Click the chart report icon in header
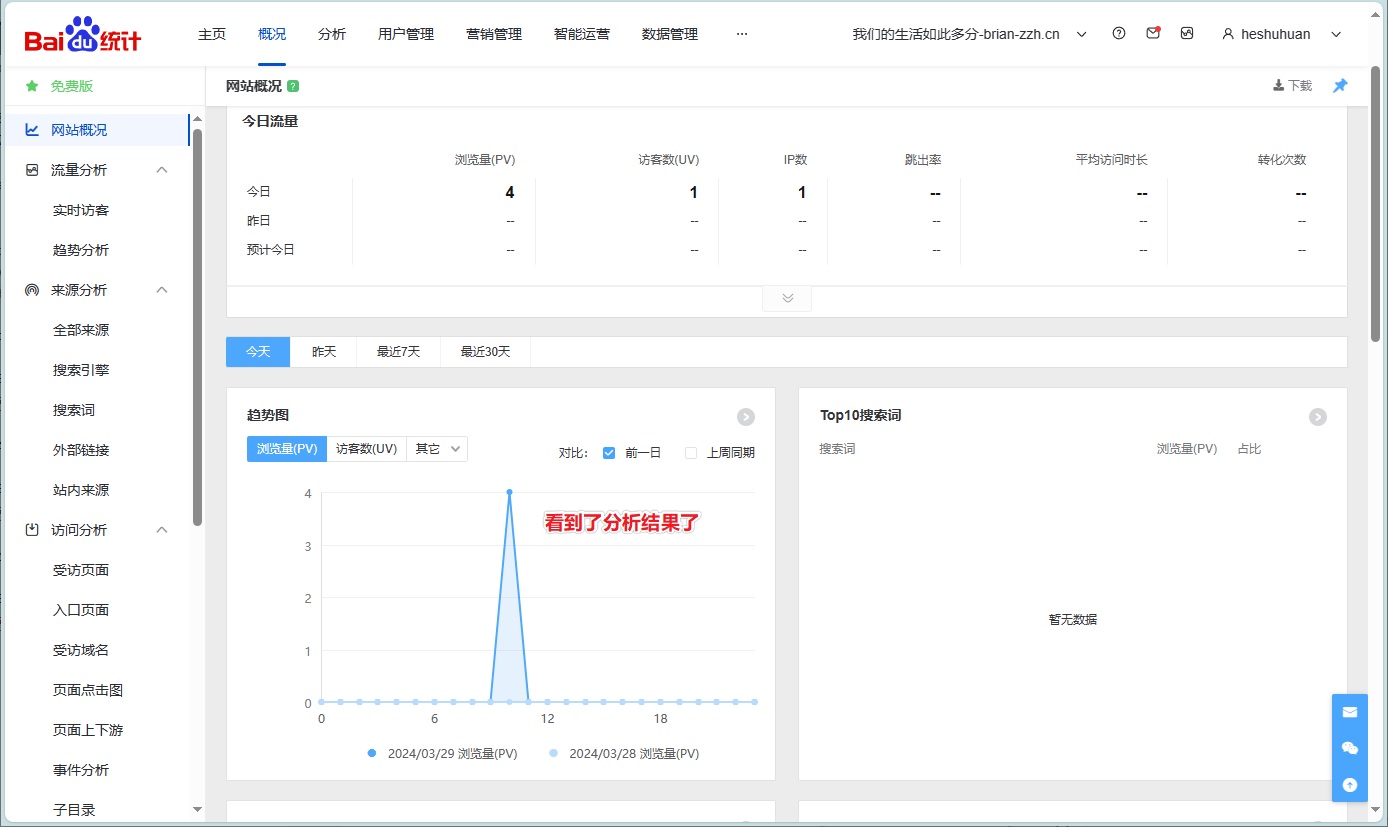Viewport: 1388px width, 827px height. click(1187, 33)
